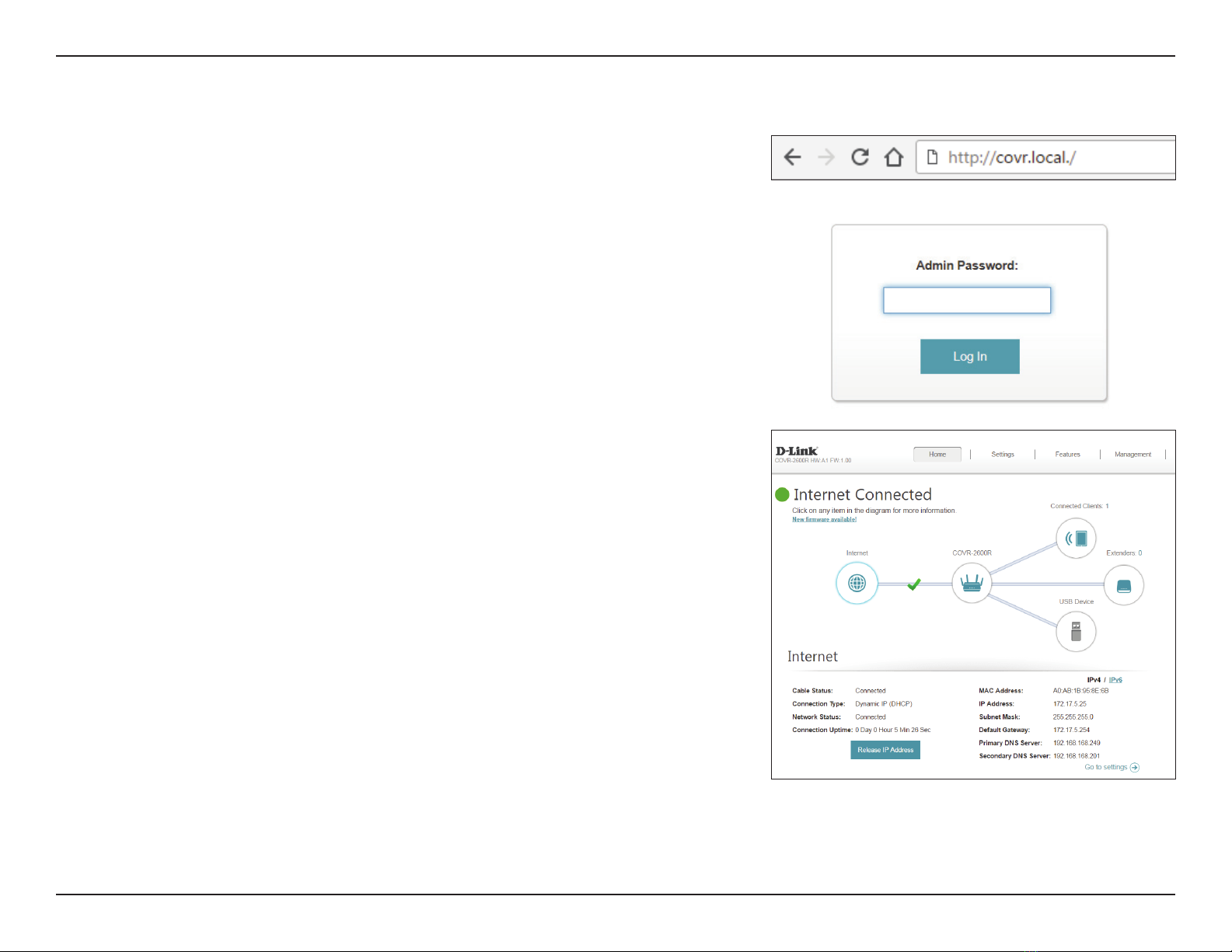The height and width of the screenshot is (952, 1232).
Task: Click the Go to settings arrow icon
Action: tap(1135, 767)
